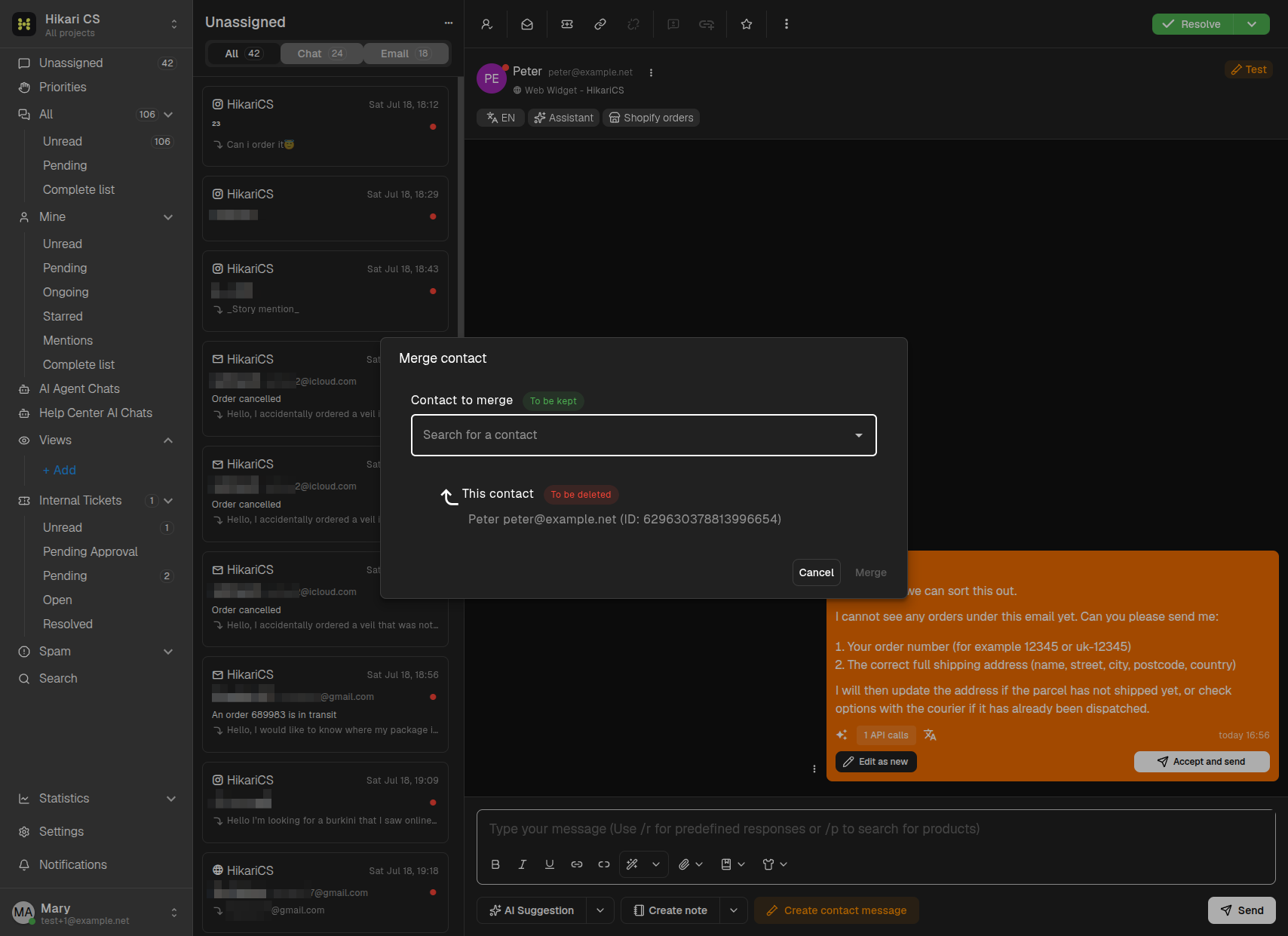1288x936 pixels.
Task: Switch to the All 42 tab
Action: pyautogui.click(x=243, y=54)
